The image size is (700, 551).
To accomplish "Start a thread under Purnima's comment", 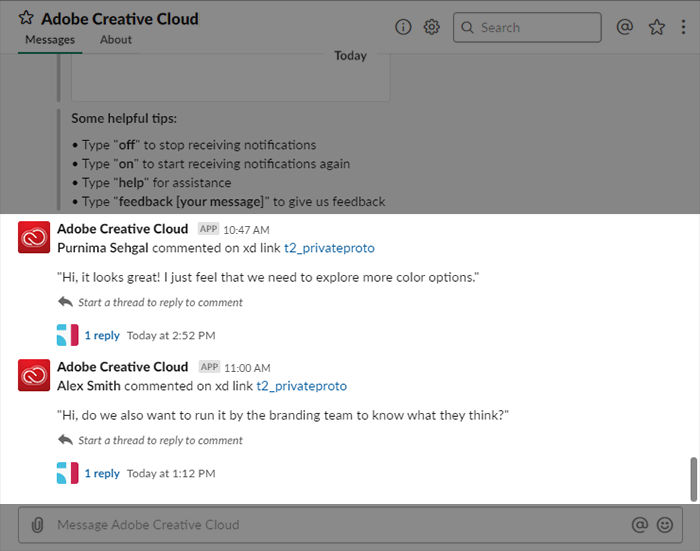I will 160,302.
